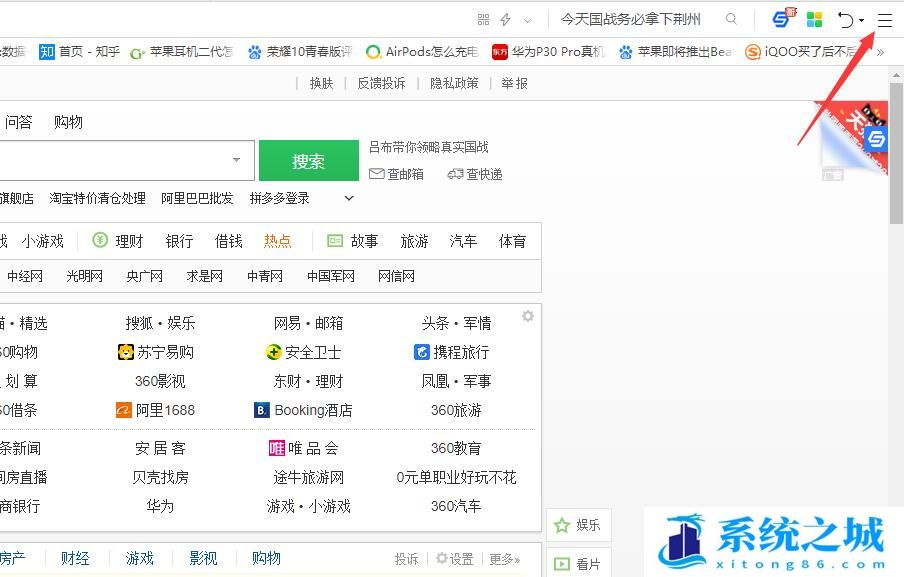Click the 换肤 link

click(x=321, y=84)
